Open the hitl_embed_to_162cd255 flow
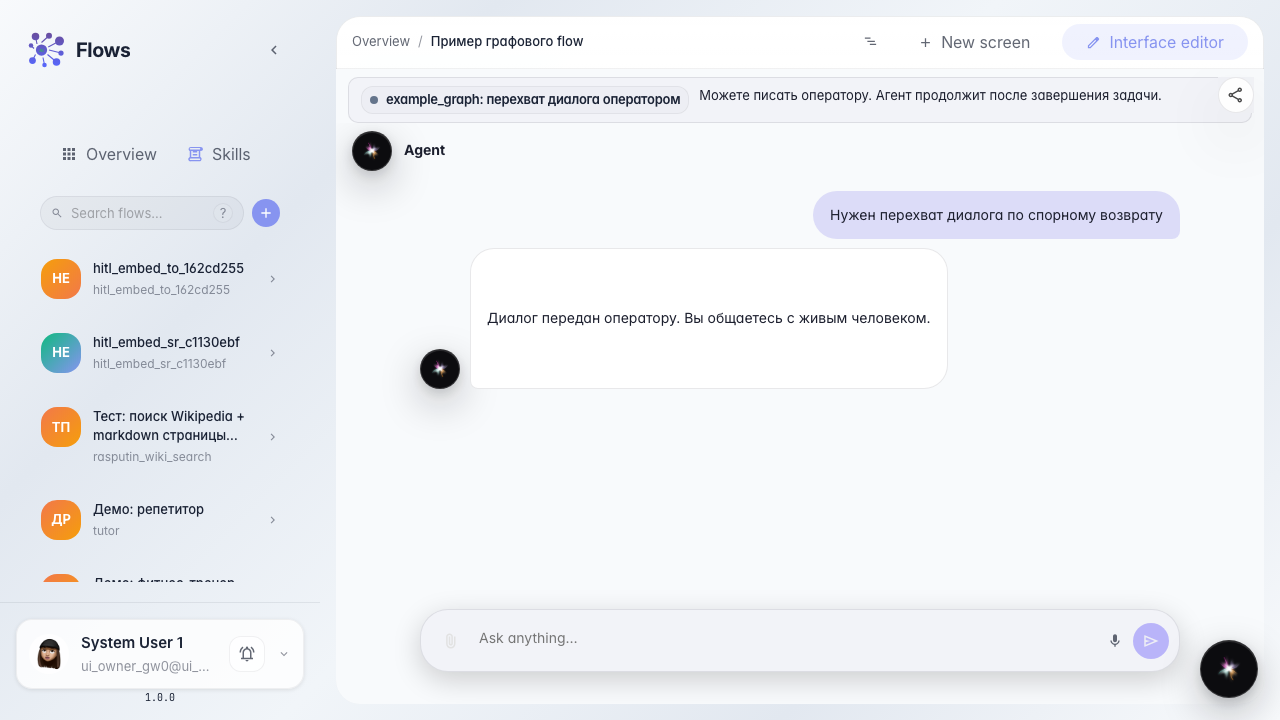Viewport: 1280px width, 720px height. tap(160, 279)
